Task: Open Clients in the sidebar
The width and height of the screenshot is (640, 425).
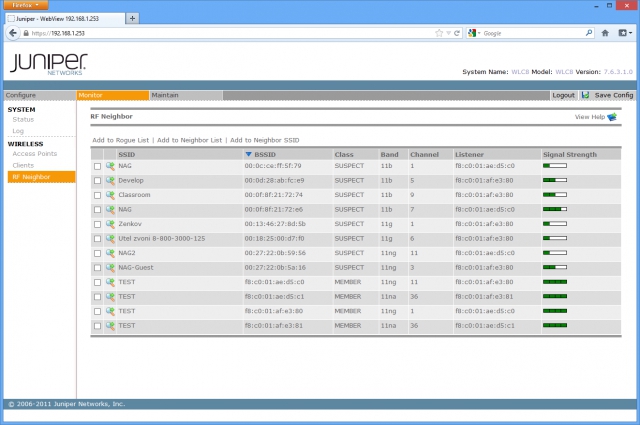Action: pos(23,165)
